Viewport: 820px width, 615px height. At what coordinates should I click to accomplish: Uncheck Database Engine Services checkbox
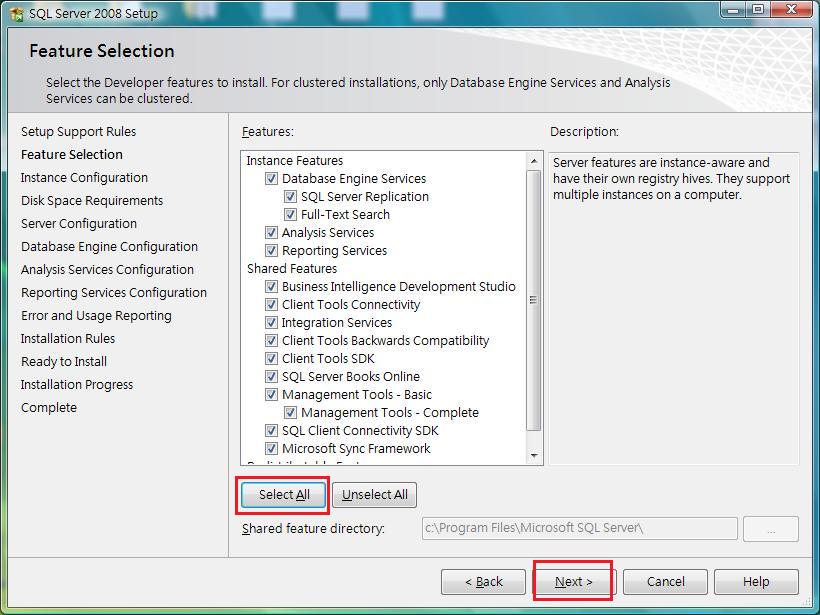click(271, 179)
